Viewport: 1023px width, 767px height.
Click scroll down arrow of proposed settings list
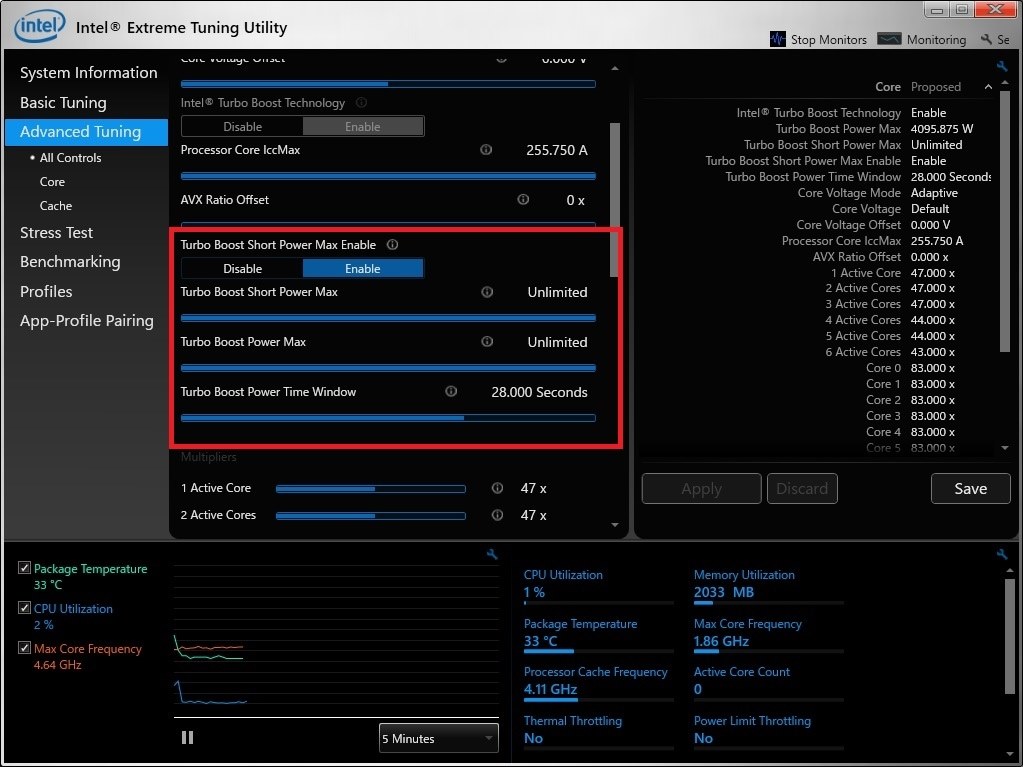1005,448
